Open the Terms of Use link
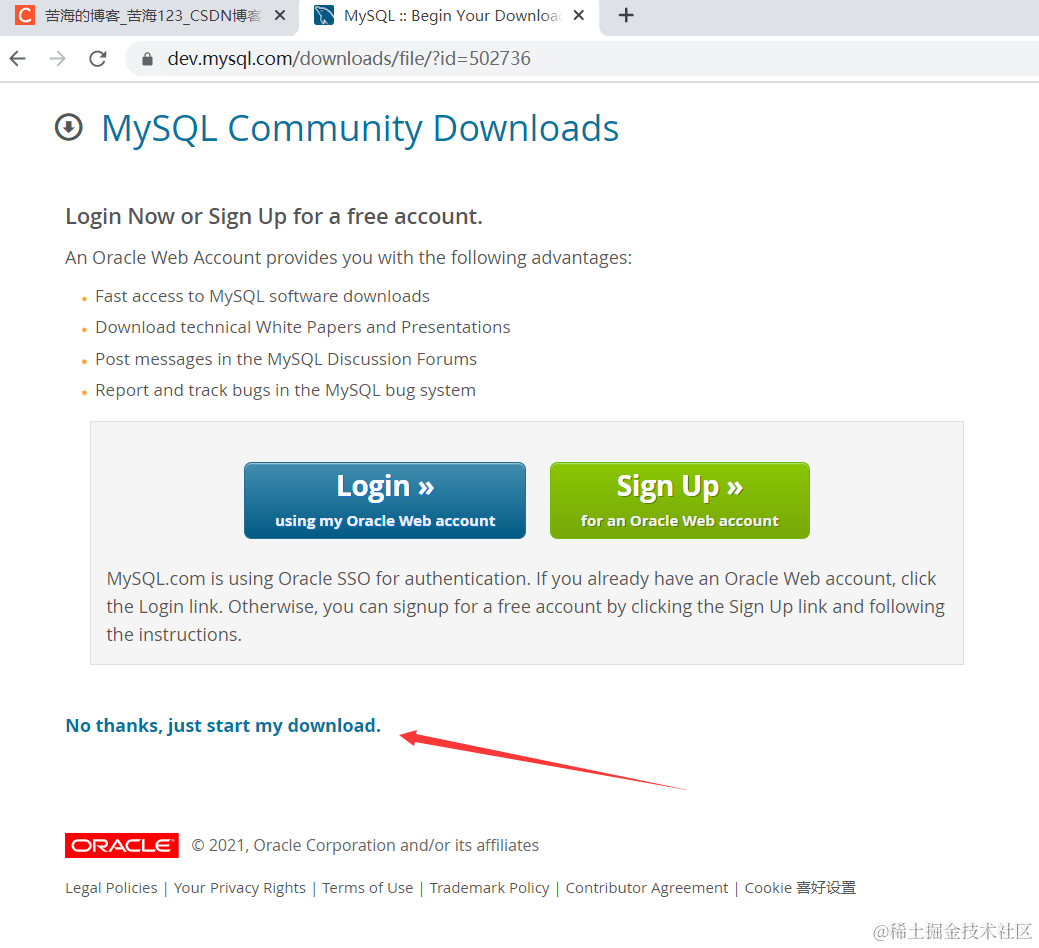1039x948 pixels. tap(368, 888)
